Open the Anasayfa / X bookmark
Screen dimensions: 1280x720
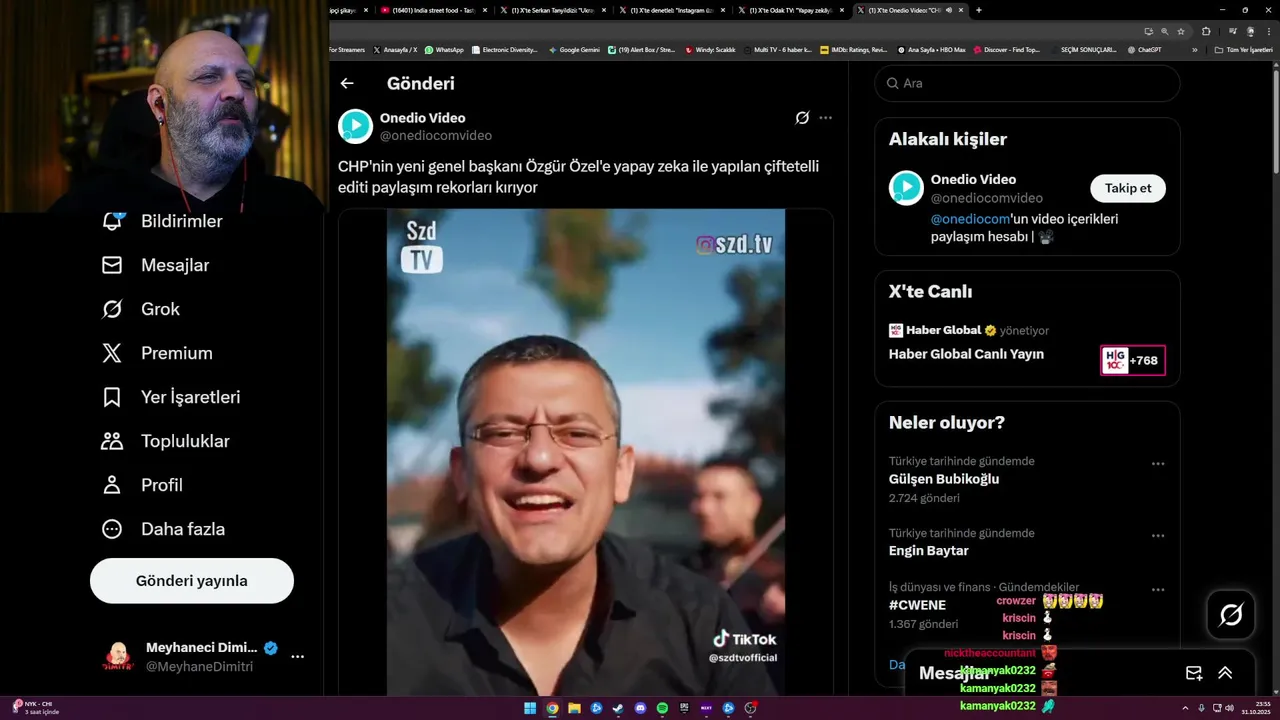tap(395, 49)
